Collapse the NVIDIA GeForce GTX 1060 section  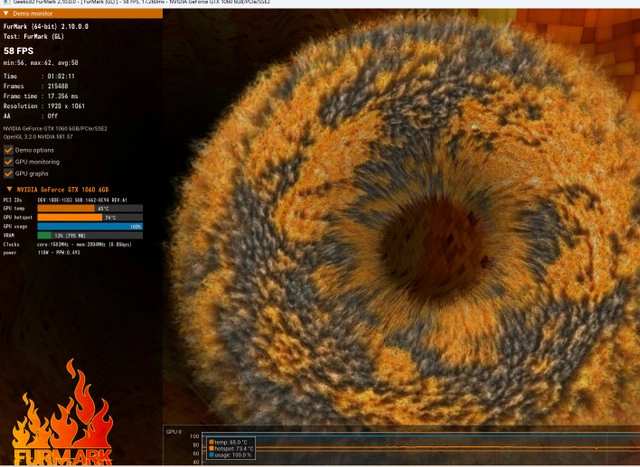8,188
